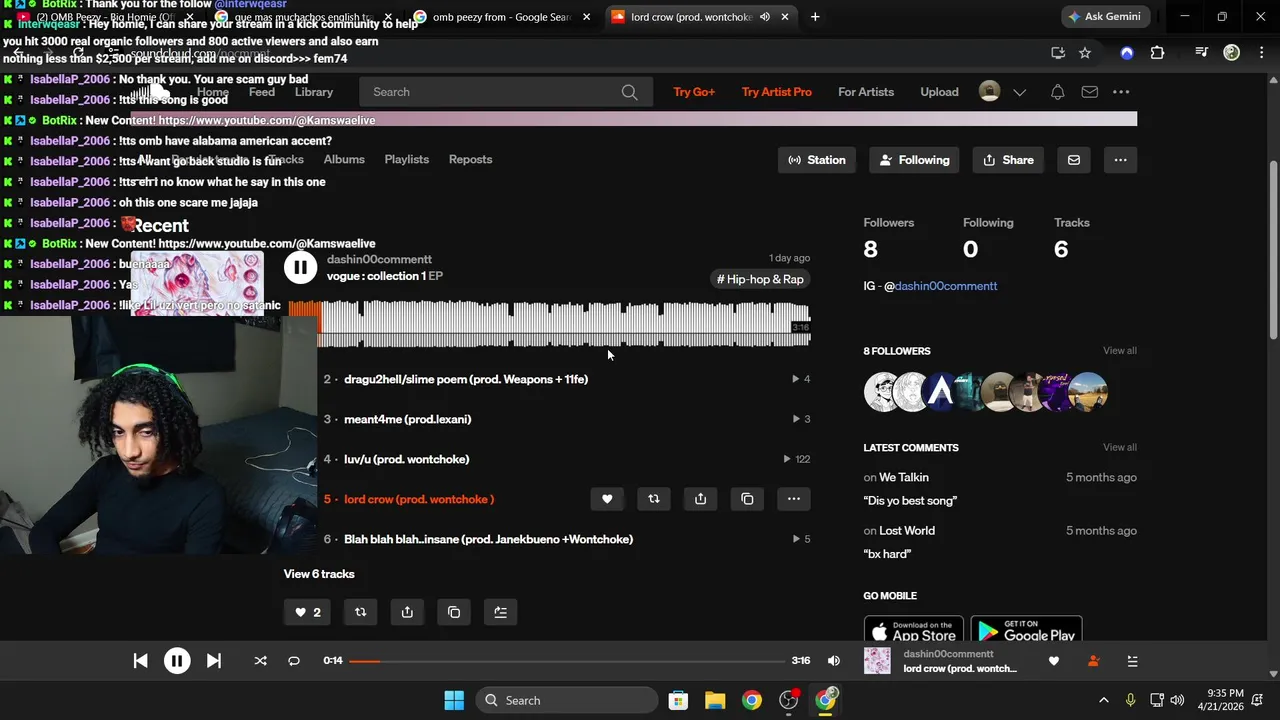Viewport: 1280px width, 720px height.
Task: Click the Ask Gemini button in Chrome
Action: point(1105,17)
